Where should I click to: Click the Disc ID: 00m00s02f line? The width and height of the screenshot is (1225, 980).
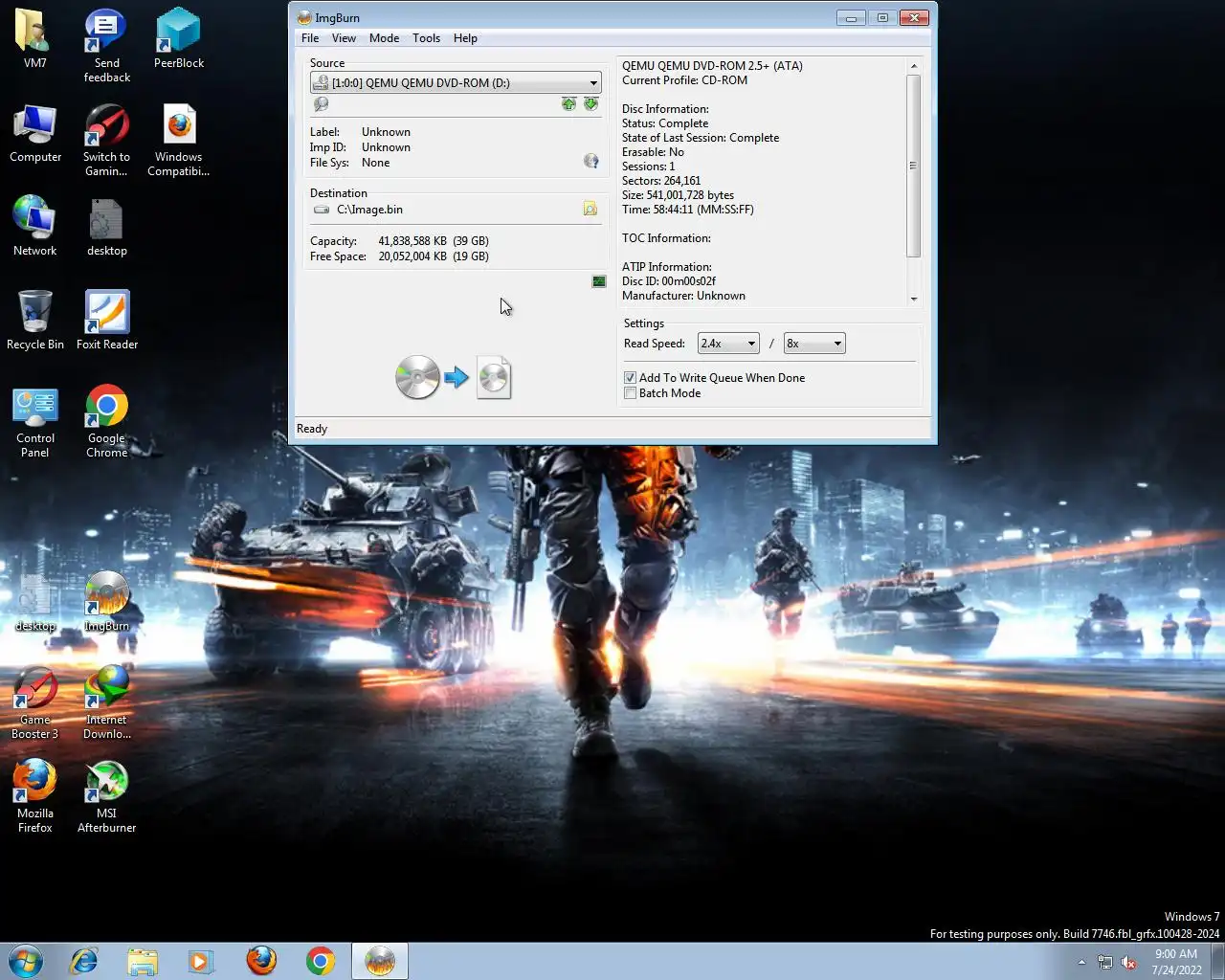(669, 280)
